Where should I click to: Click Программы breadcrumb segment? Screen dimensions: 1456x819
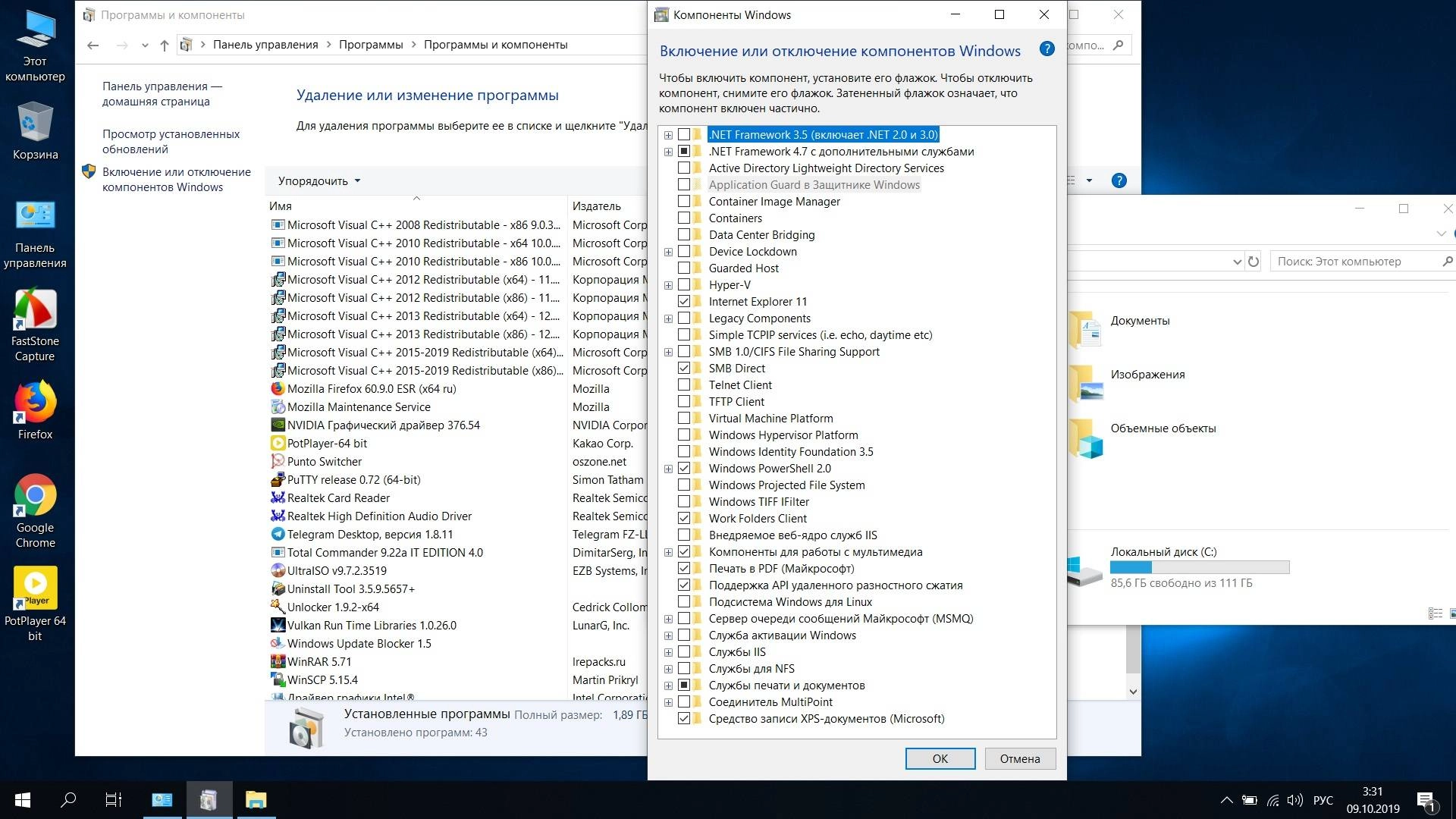371,45
